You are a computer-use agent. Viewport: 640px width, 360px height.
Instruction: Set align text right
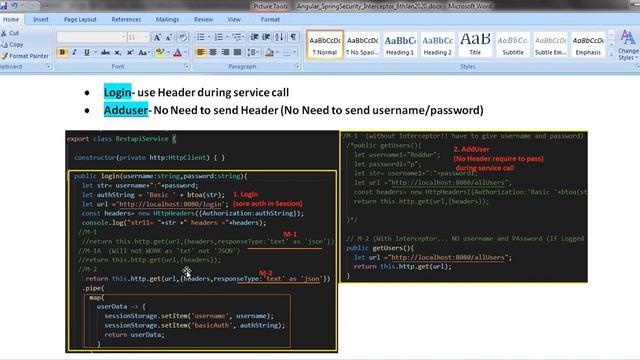(225, 53)
